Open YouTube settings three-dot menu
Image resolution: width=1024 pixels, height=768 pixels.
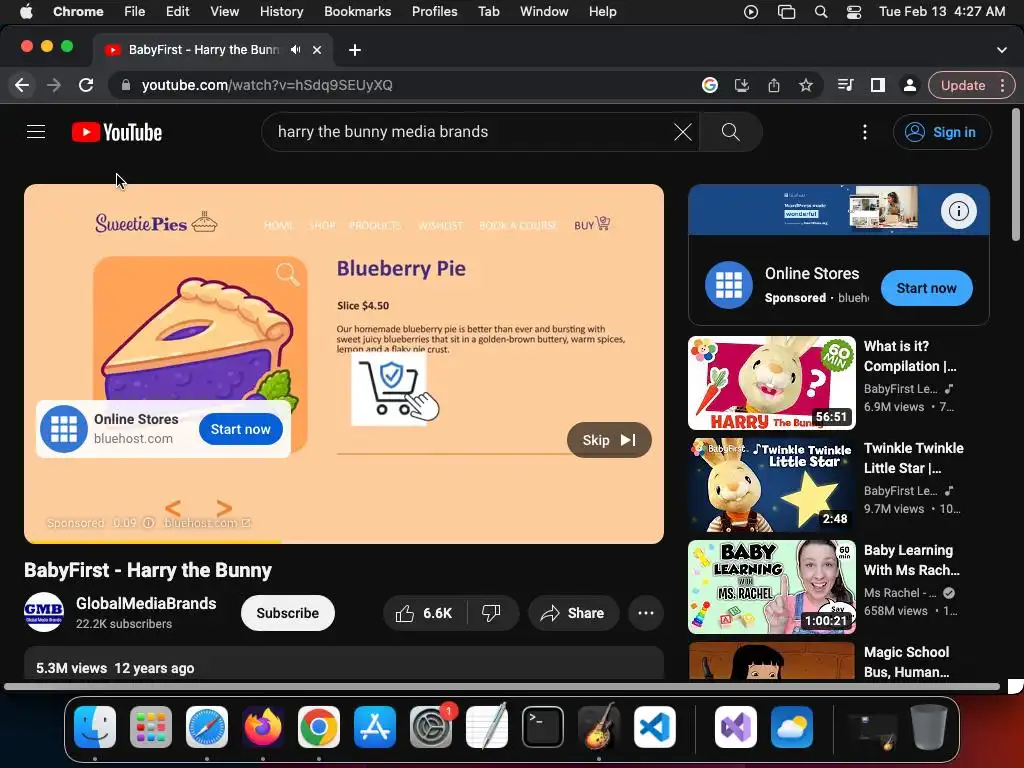click(x=865, y=132)
